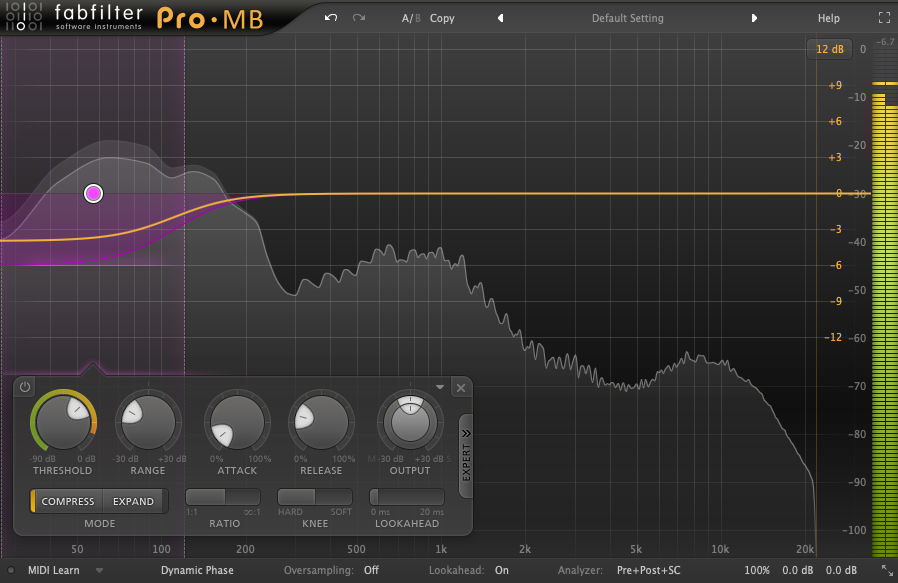Open the MIDI Learn dropdown arrow
Screen dimensions: 898x583
click(100, 570)
